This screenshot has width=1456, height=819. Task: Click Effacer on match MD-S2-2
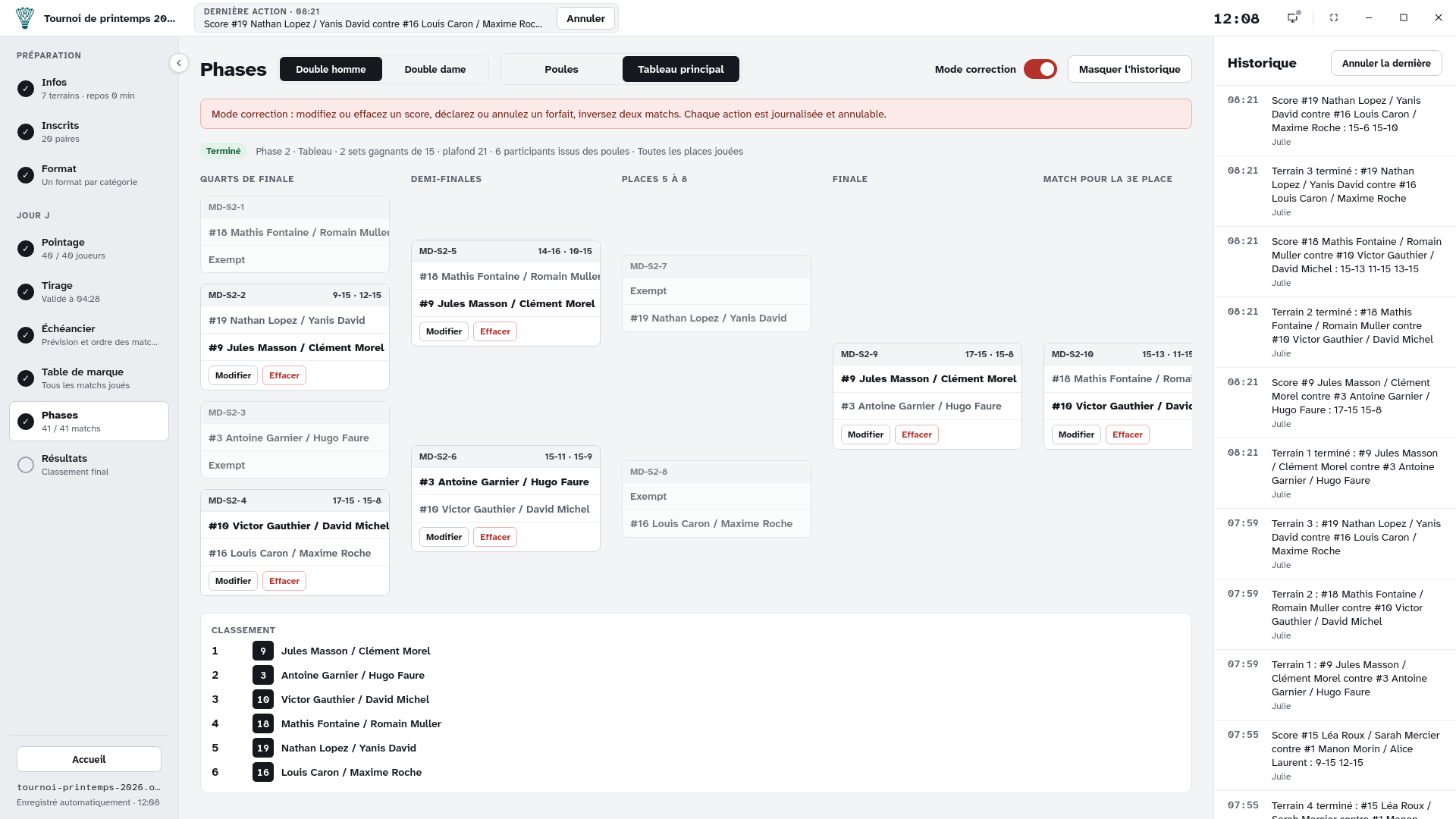pyautogui.click(x=284, y=375)
